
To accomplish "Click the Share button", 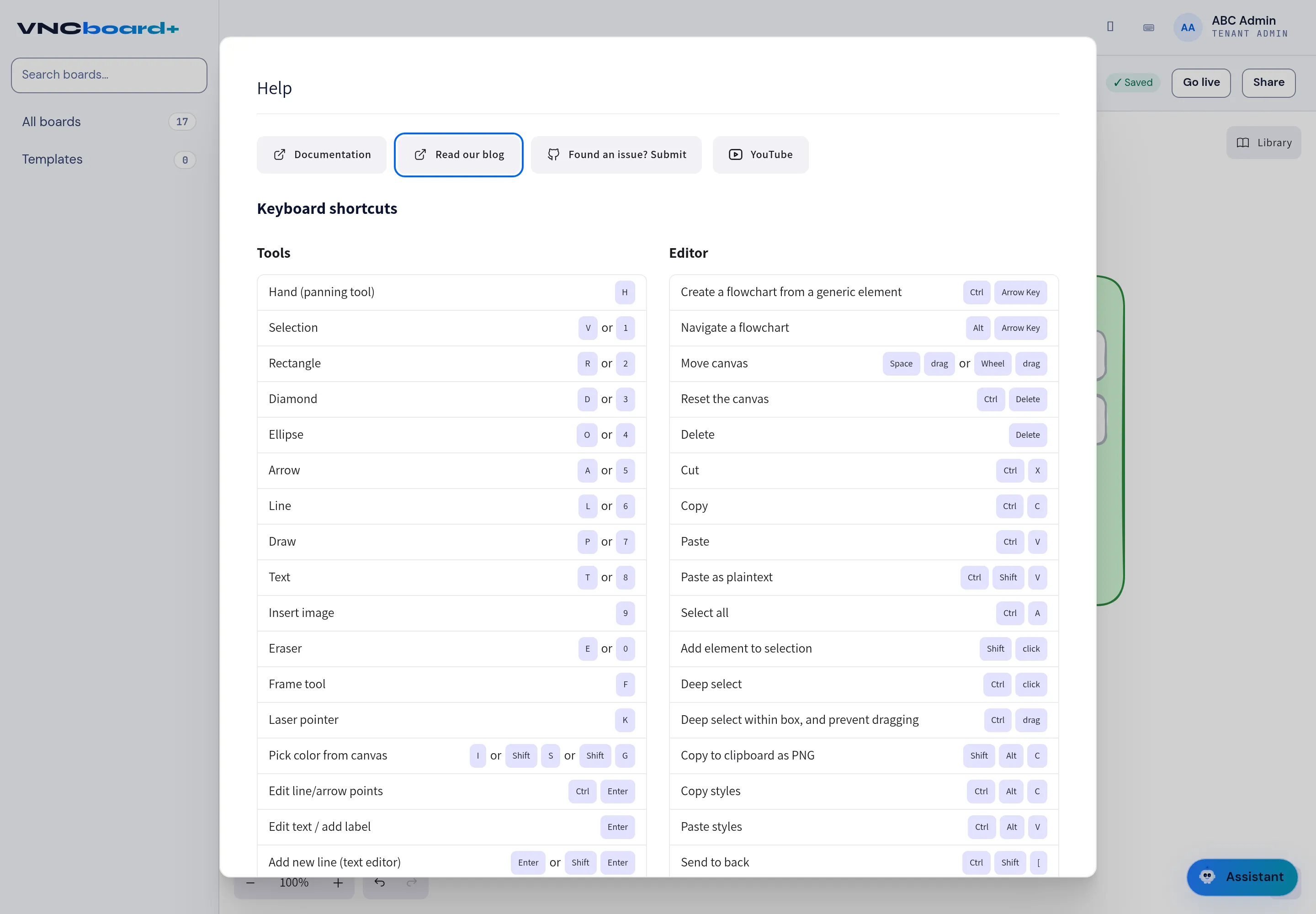I will (x=1268, y=82).
